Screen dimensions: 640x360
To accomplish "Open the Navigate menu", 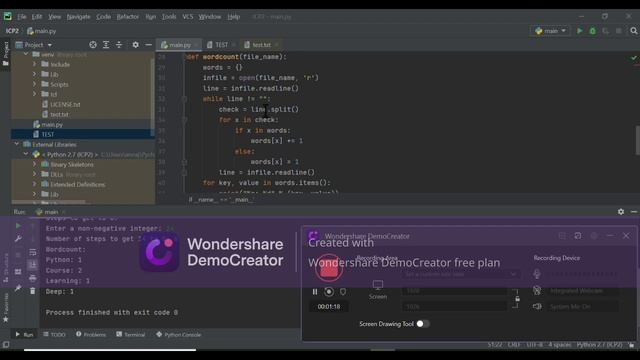I will click(78, 17).
